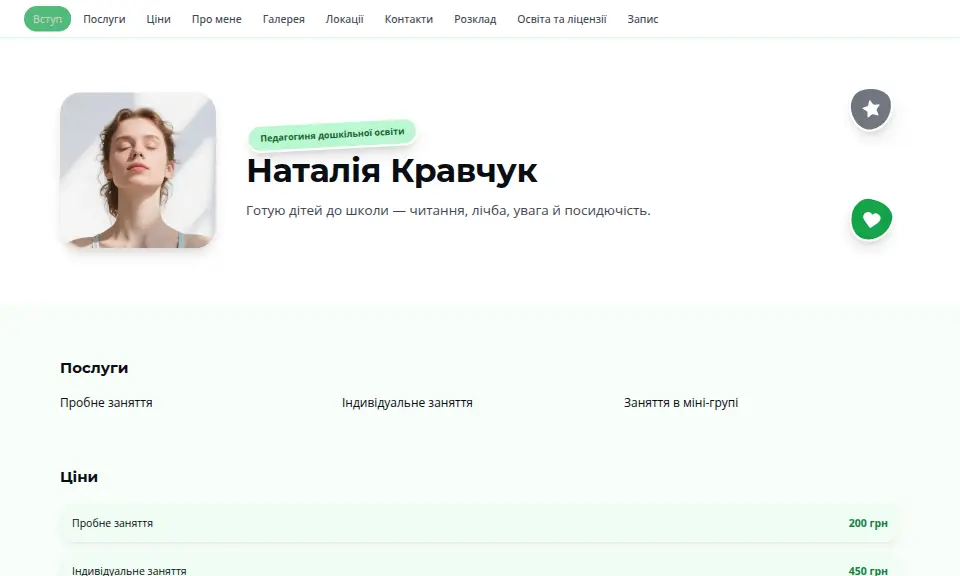
Task: Click the Педагогиня дошкільної освіти badge
Action: [x=332, y=135]
